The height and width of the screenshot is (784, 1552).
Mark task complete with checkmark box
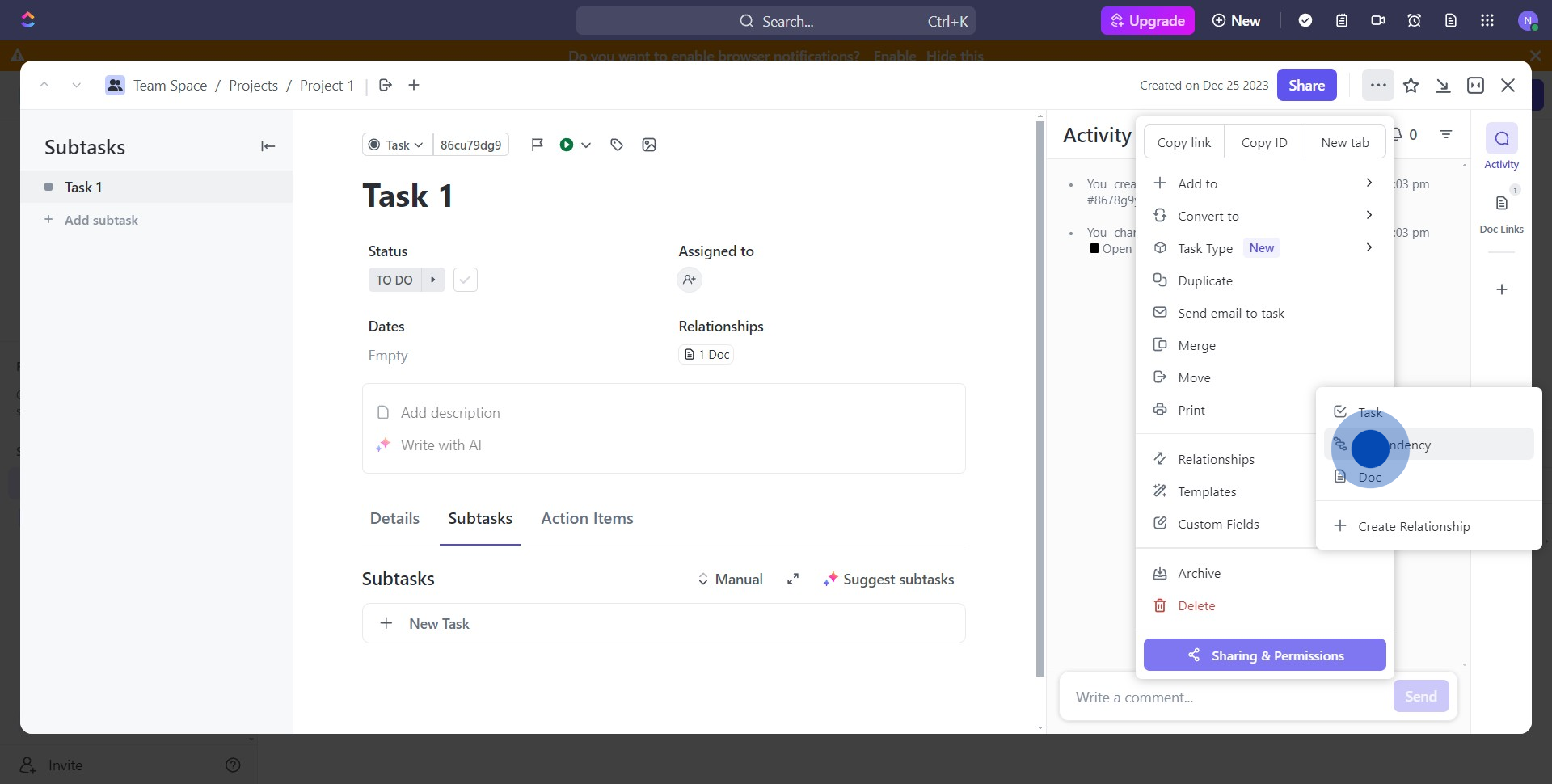466,280
